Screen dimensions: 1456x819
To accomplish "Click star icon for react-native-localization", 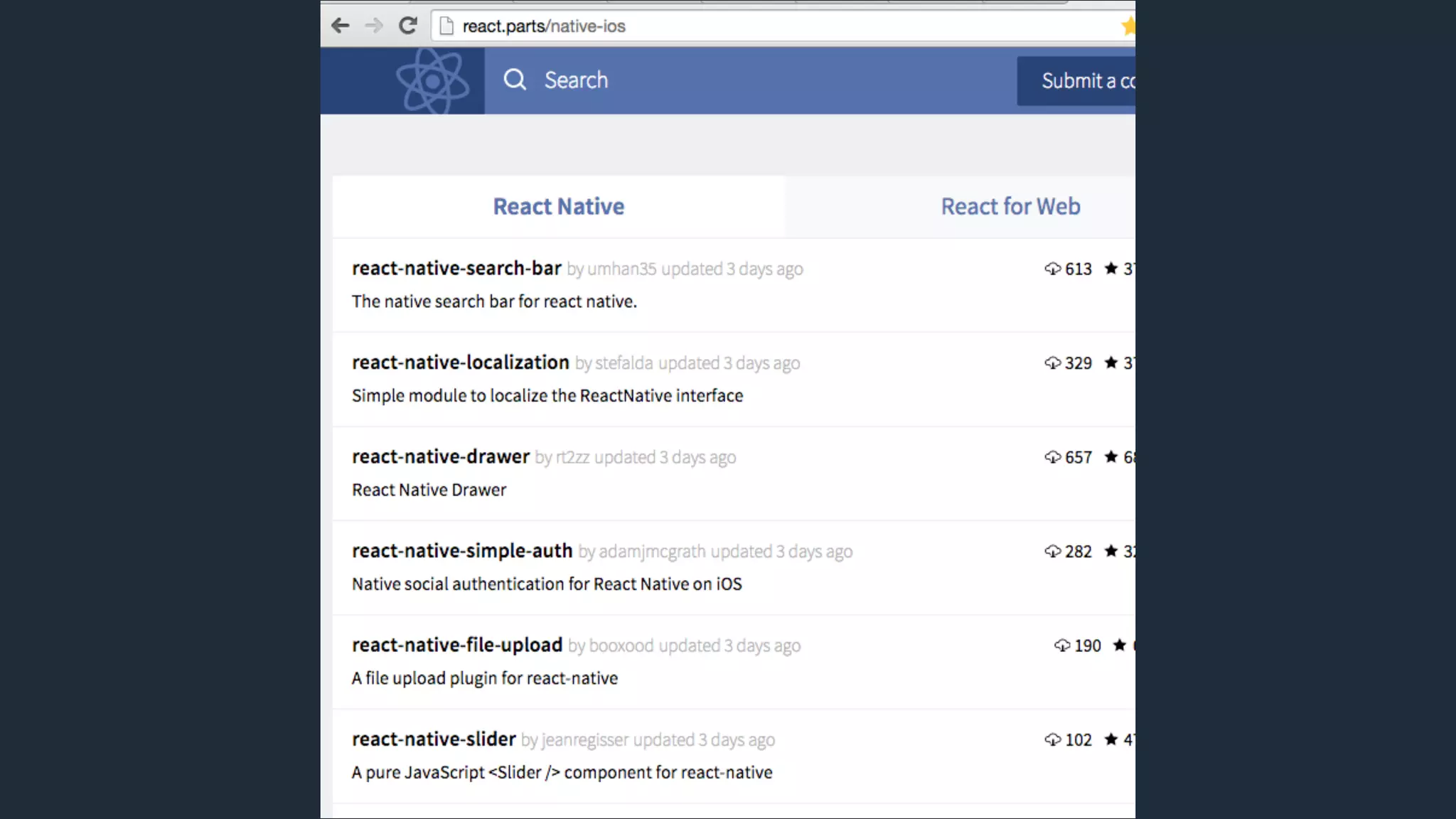I will point(1111,363).
